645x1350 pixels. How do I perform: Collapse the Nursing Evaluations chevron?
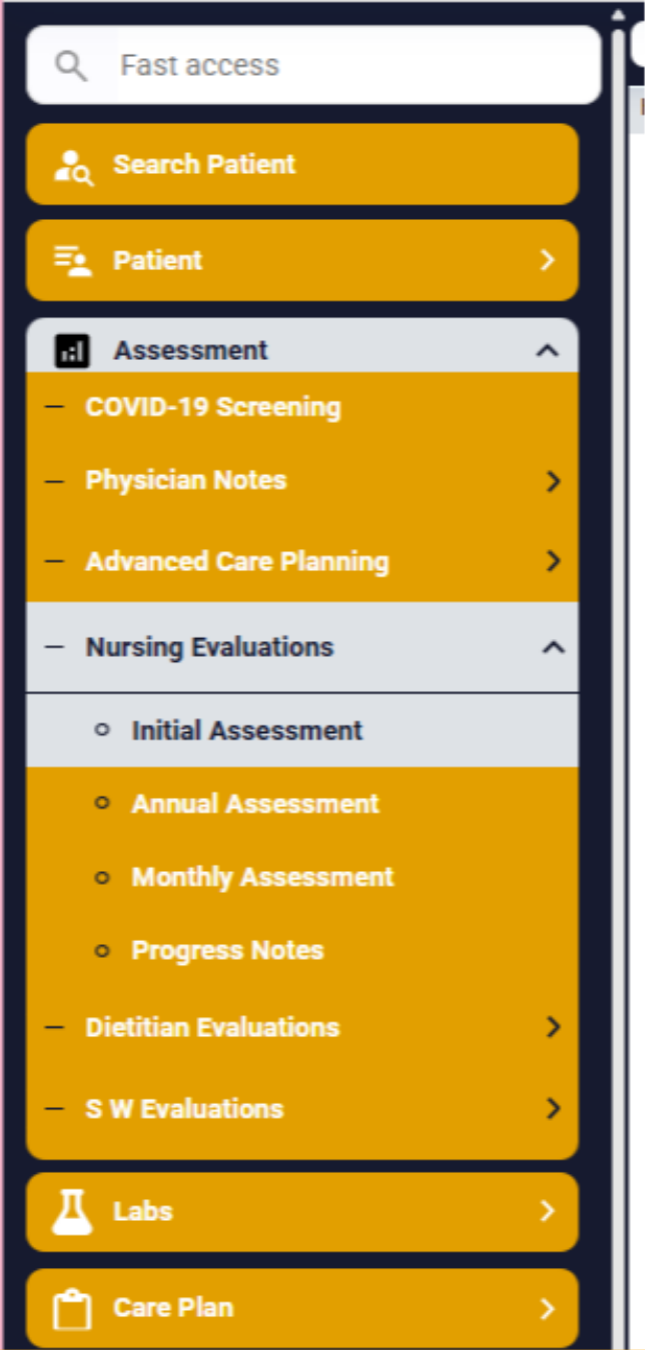553,648
